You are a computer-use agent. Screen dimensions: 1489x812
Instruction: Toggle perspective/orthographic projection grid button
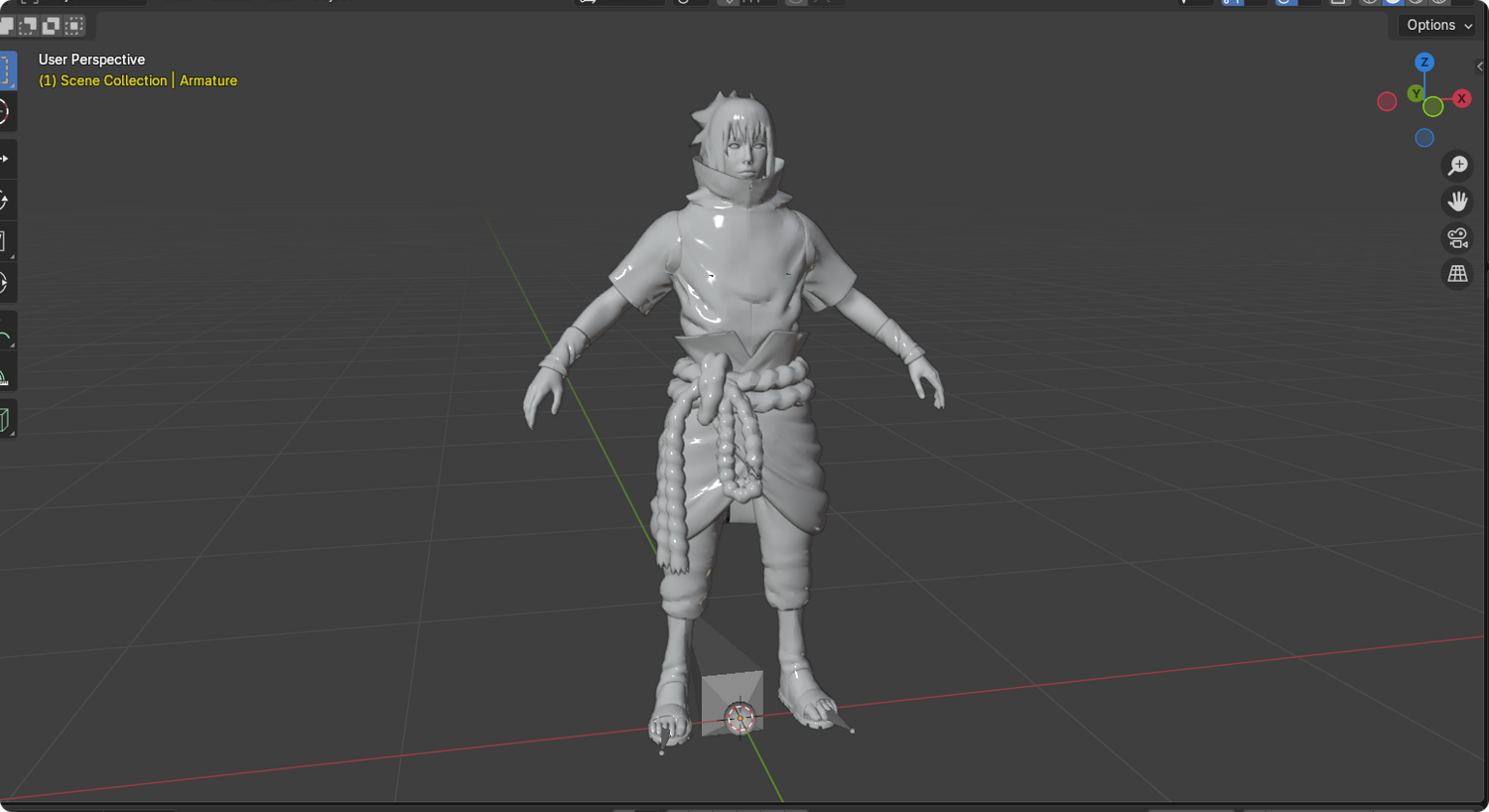coord(1457,274)
